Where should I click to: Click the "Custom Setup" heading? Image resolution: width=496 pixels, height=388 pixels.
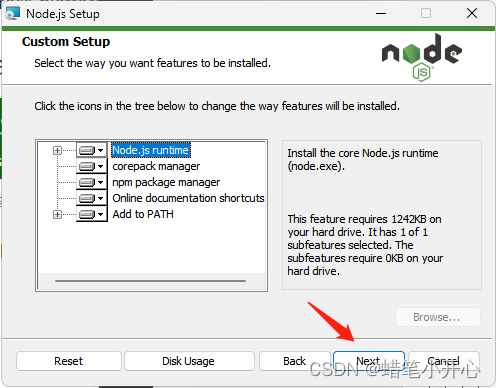(x=66, y=42)
